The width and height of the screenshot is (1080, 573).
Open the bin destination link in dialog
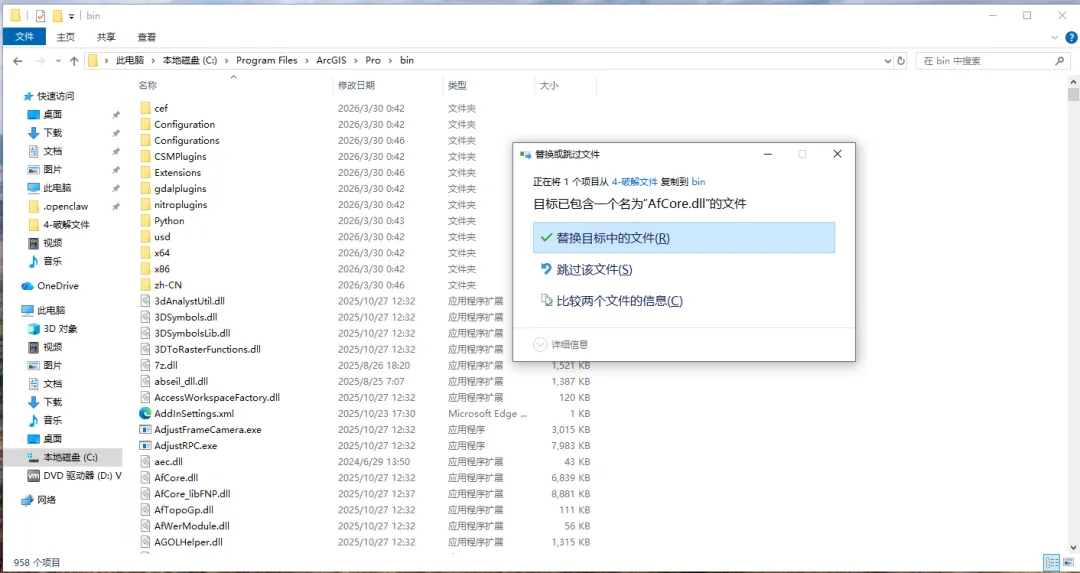pos(698,182)
